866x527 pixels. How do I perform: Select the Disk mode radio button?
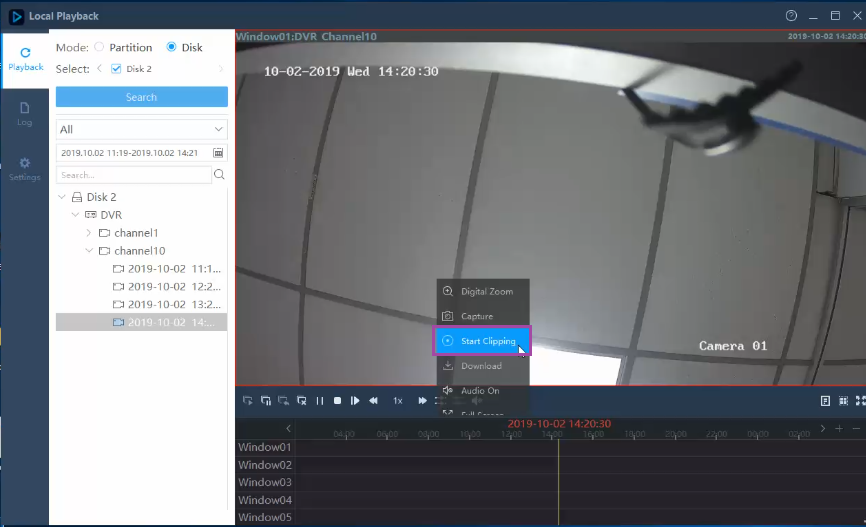pyautogui.click(x=171, y=47)
